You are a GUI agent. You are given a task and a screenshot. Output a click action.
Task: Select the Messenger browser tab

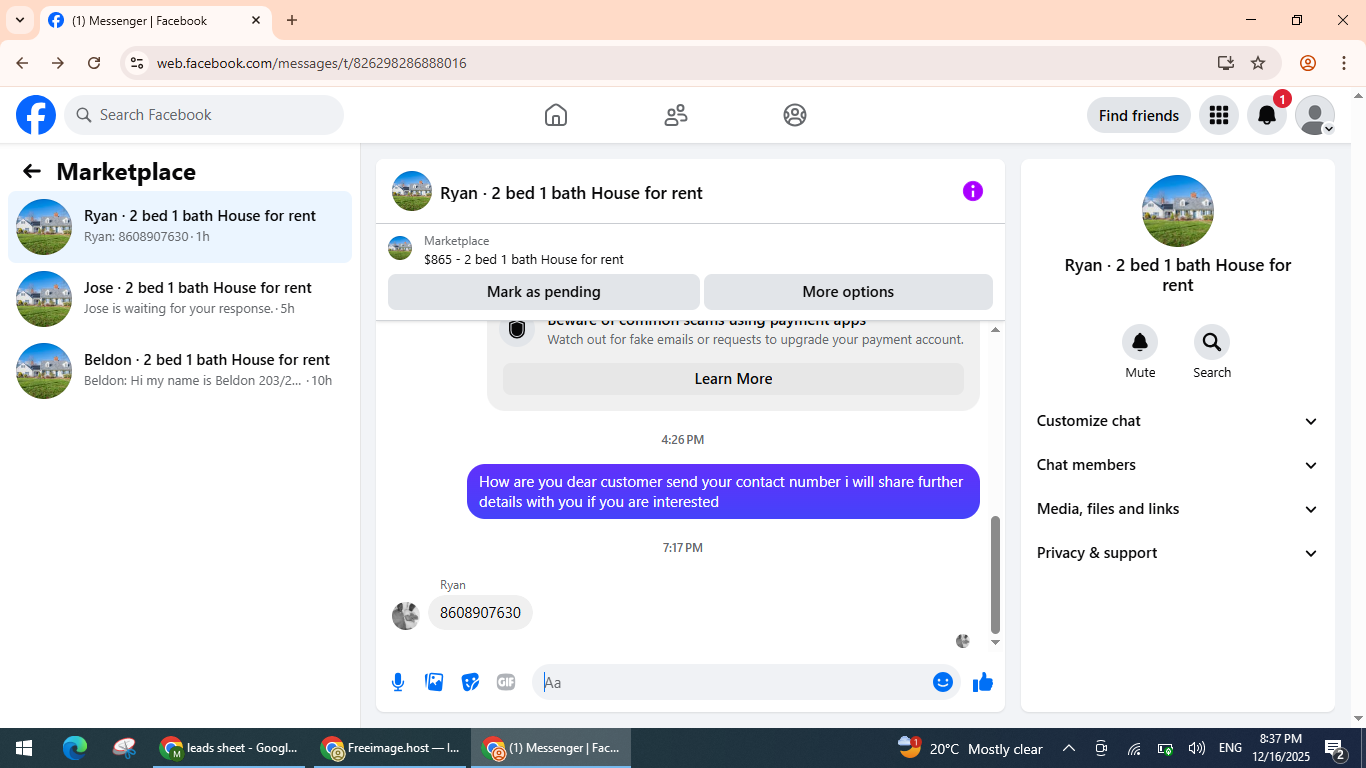155,20
